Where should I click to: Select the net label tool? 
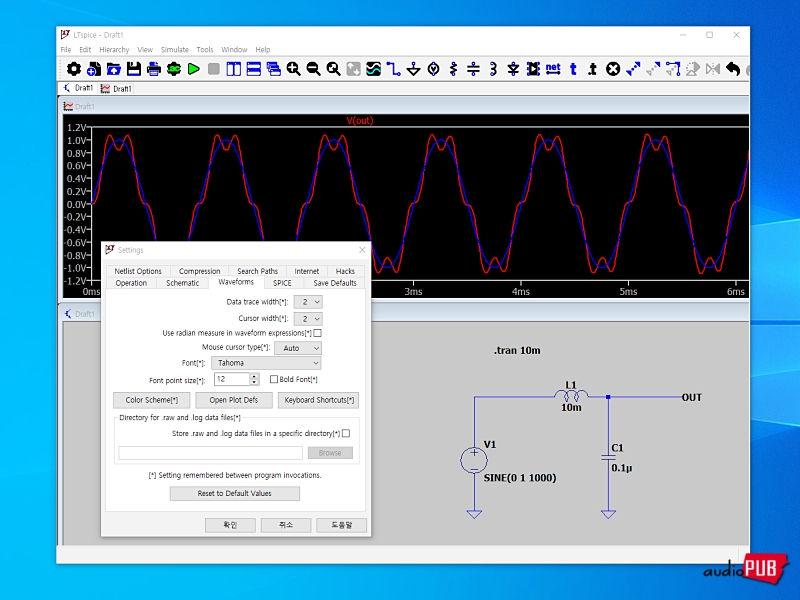click(552, 69)
